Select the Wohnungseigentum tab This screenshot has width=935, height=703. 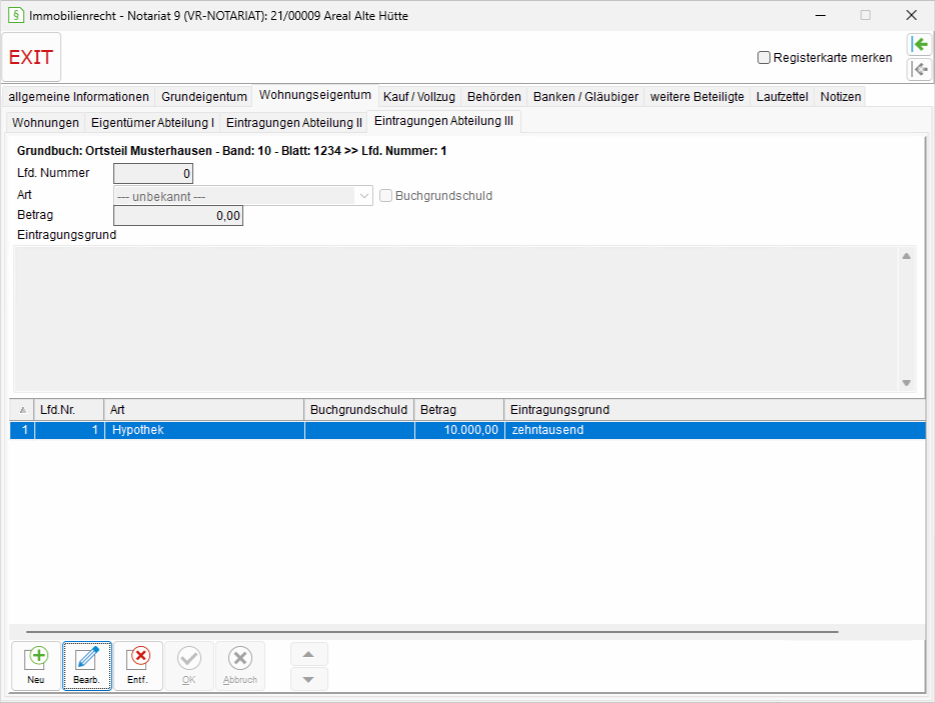point(315,95)
